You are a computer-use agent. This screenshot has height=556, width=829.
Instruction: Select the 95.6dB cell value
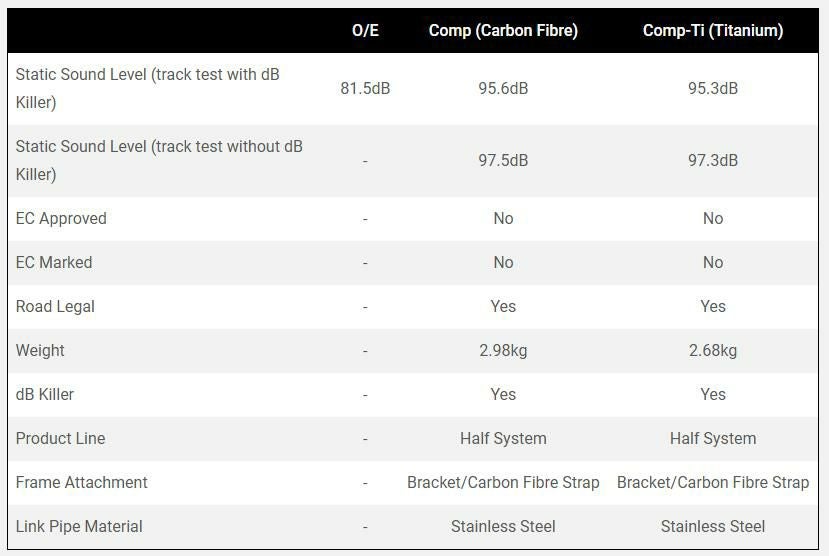click(503, 88)
